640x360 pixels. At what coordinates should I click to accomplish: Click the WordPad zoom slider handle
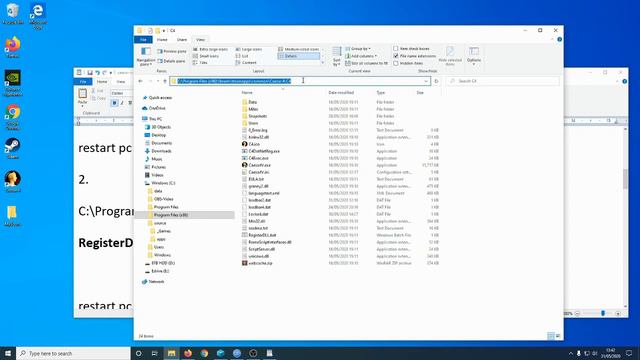pyautogui.click(x=603, y=313)
